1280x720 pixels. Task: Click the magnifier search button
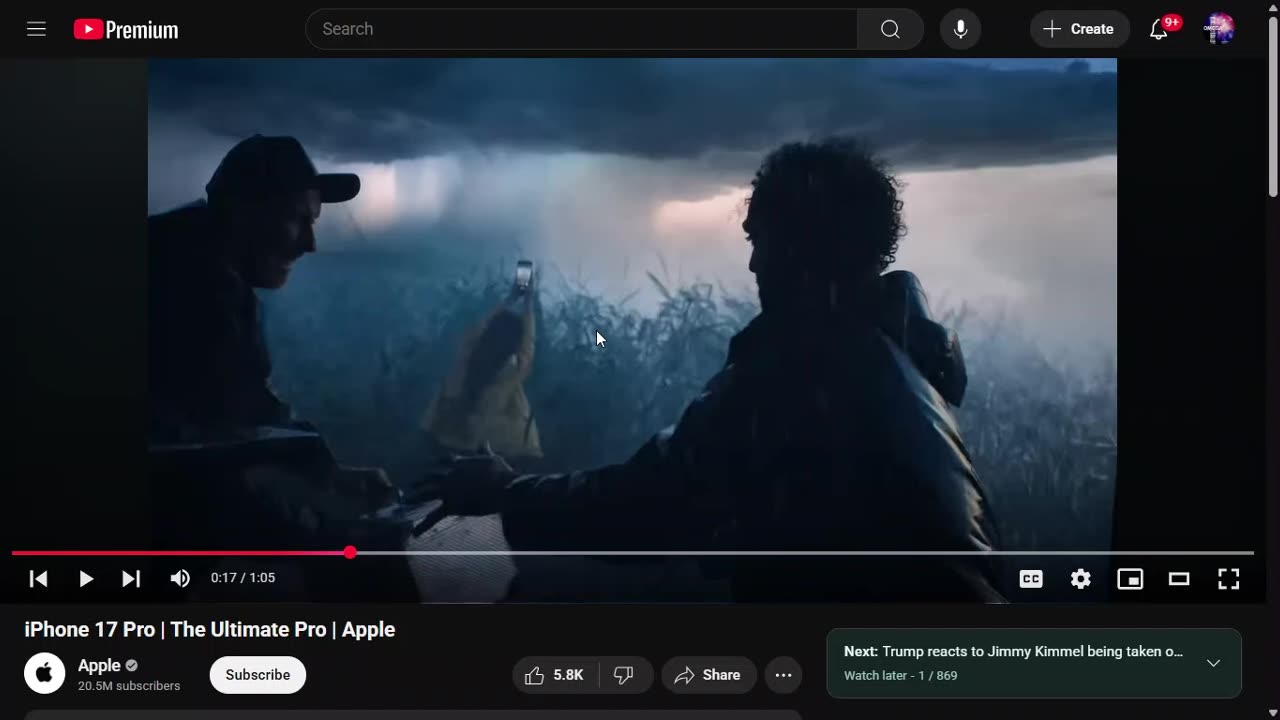(890, 29)
